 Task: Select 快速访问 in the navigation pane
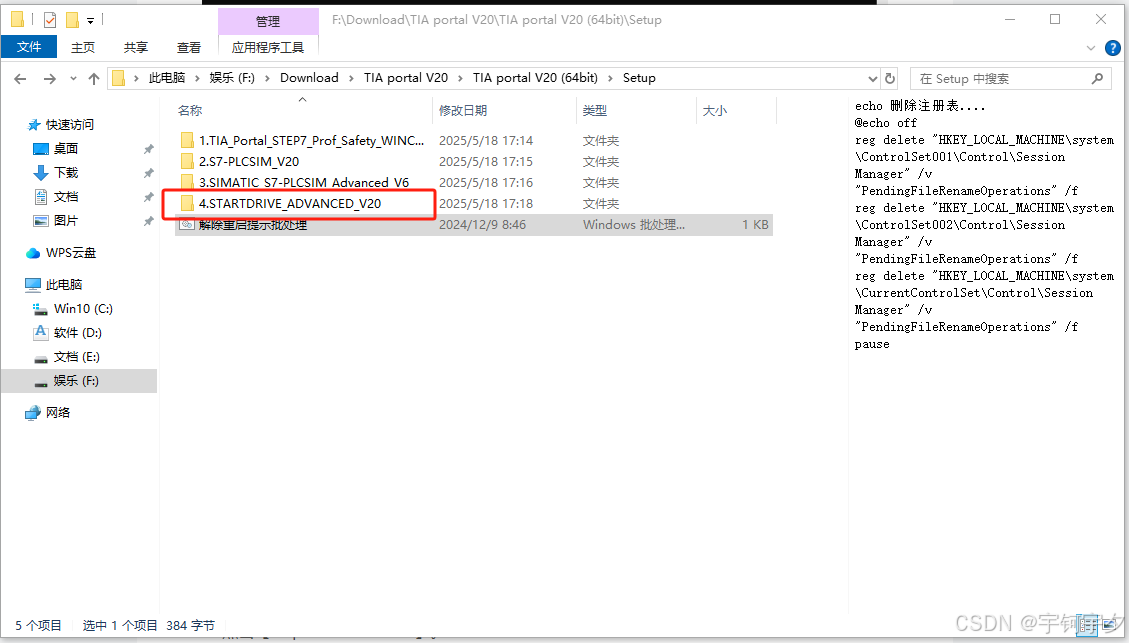70,125
